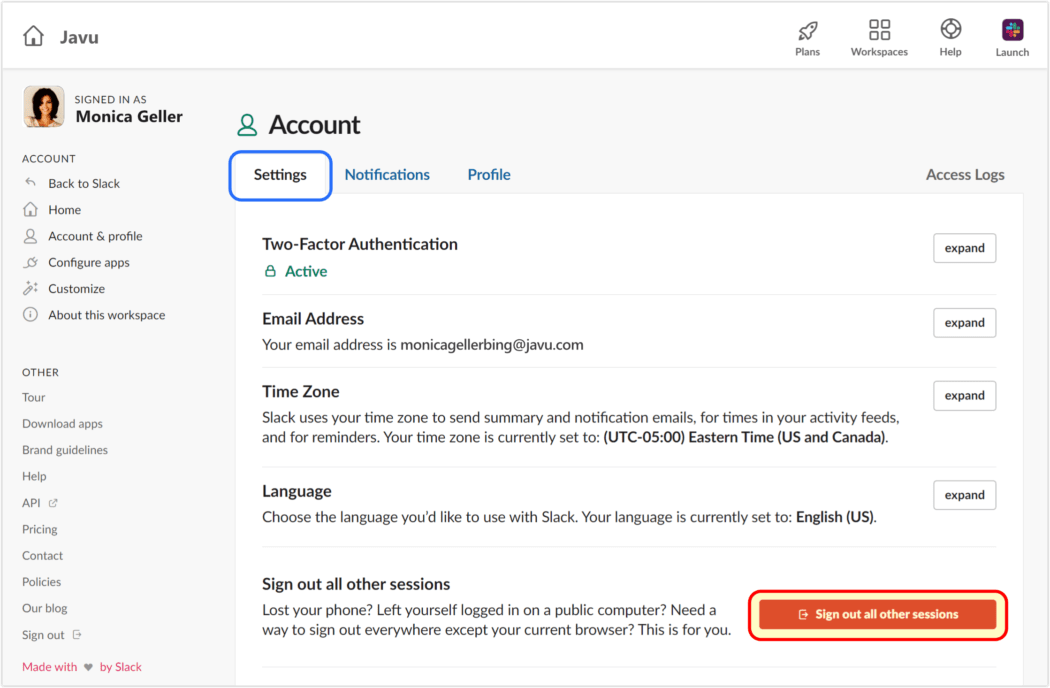The image size is (1050, 688).
Task: Open About this workspace link
Action: click(106, 315)
